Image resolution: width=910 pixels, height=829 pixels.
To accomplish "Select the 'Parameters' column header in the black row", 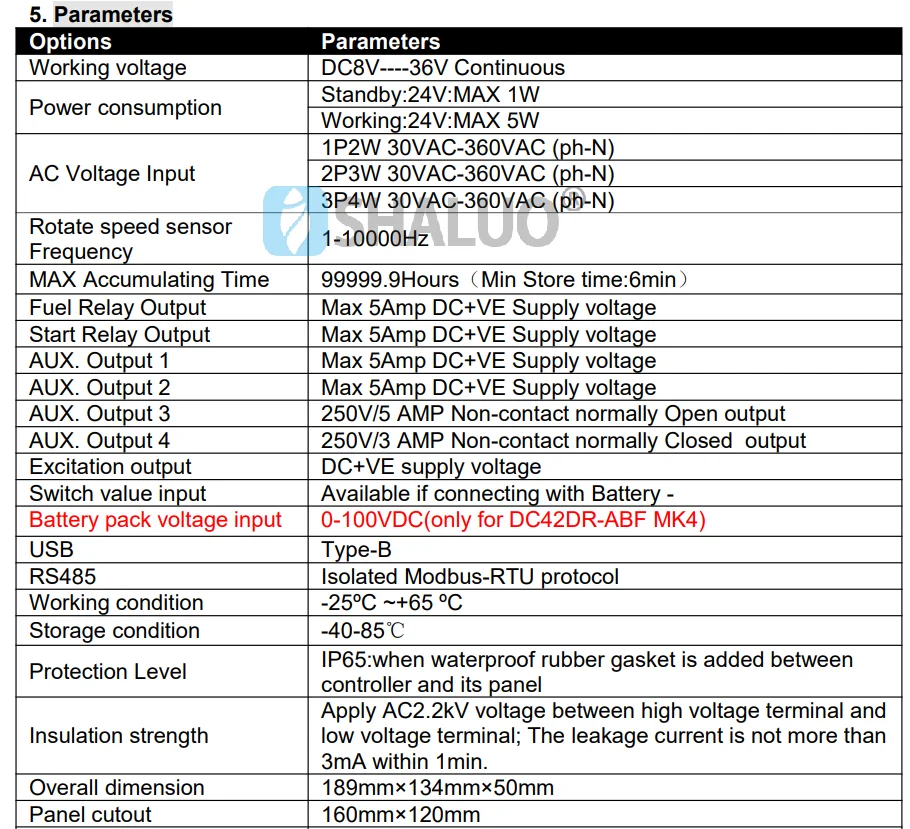I will click(x=381, y=42).
